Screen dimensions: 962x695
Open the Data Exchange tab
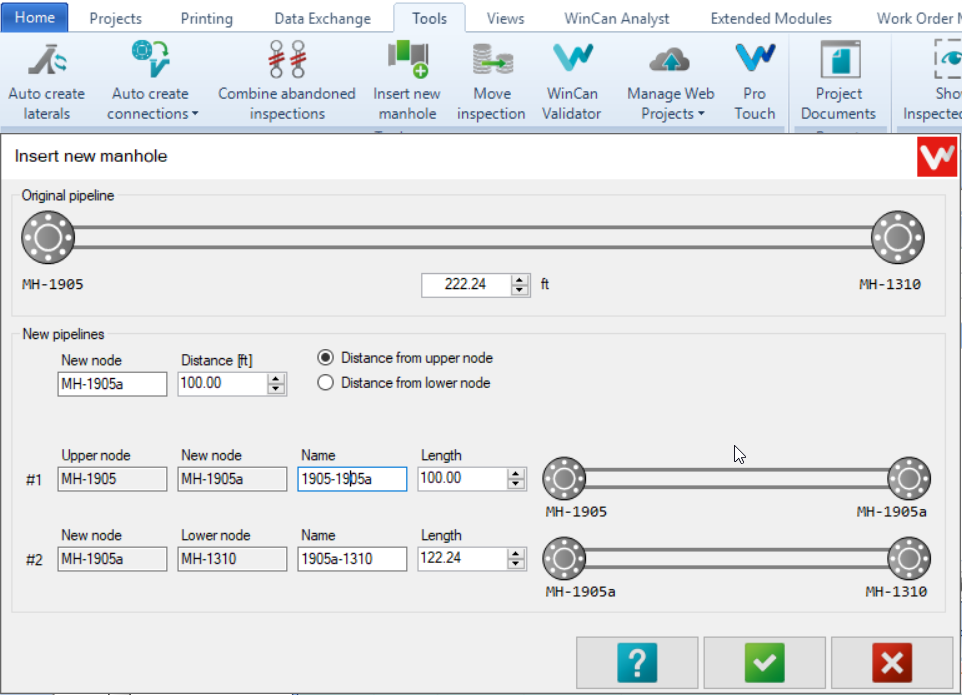pos(323,18)
